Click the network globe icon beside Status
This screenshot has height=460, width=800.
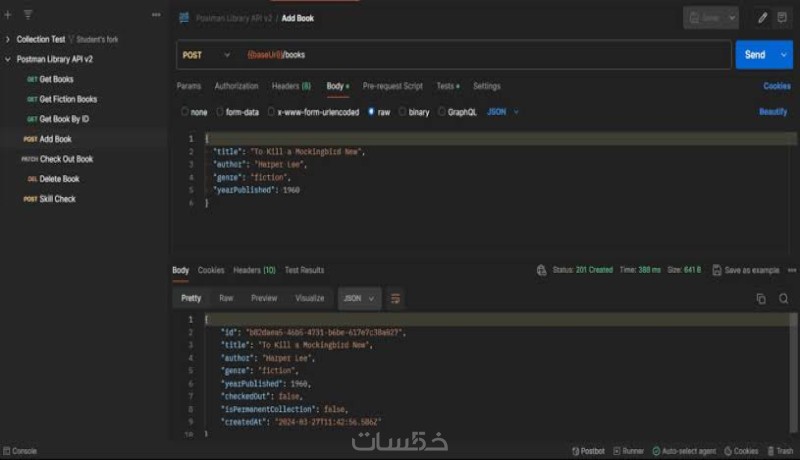tap(541, 270)
